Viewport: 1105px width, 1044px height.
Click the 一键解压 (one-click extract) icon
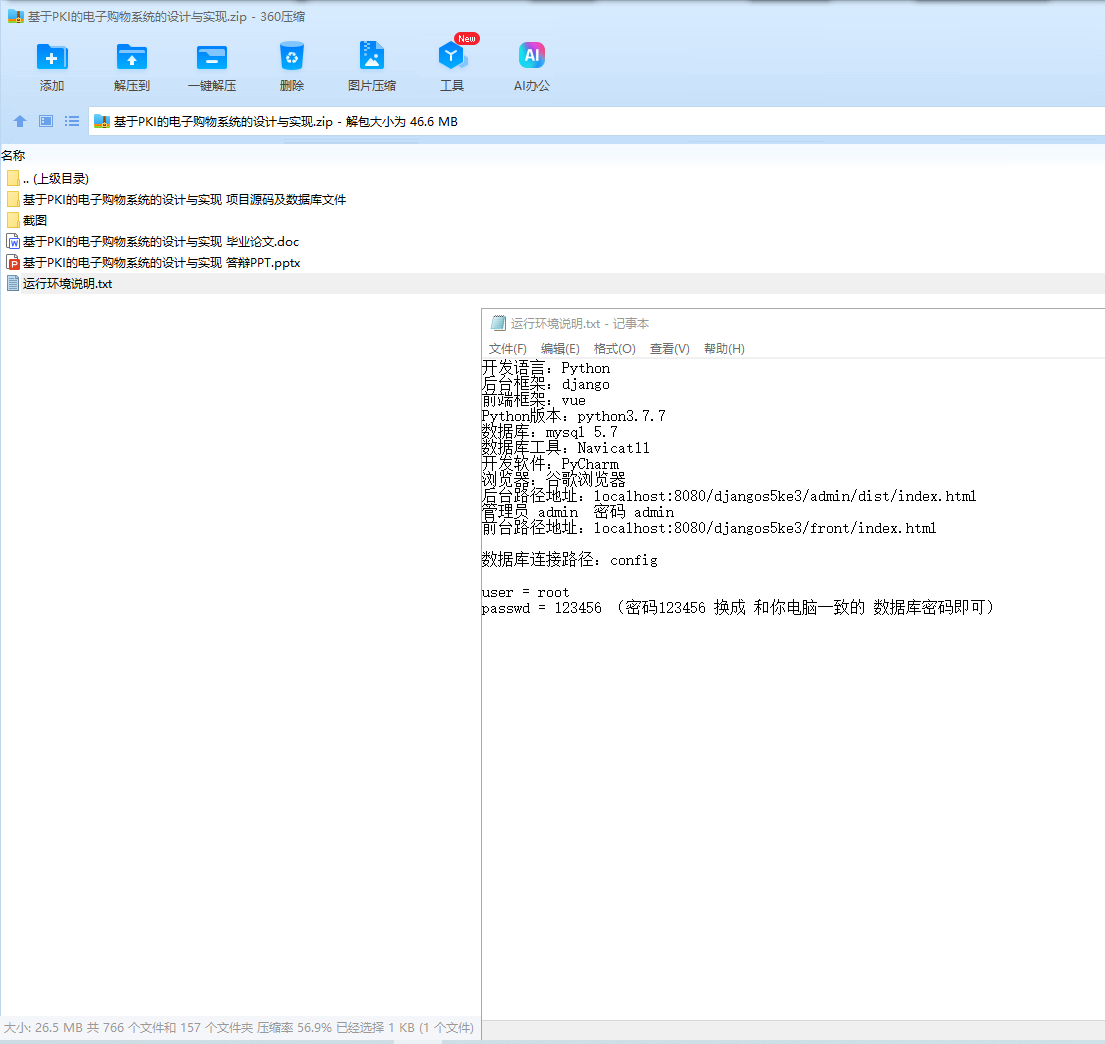[x=211, y=57]
